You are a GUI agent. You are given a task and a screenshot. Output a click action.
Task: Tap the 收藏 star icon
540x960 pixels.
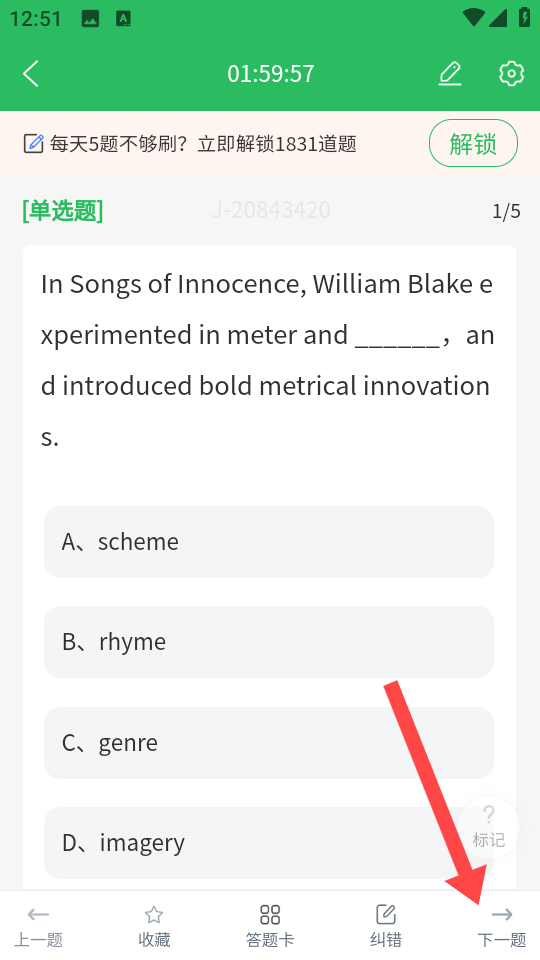154,926
